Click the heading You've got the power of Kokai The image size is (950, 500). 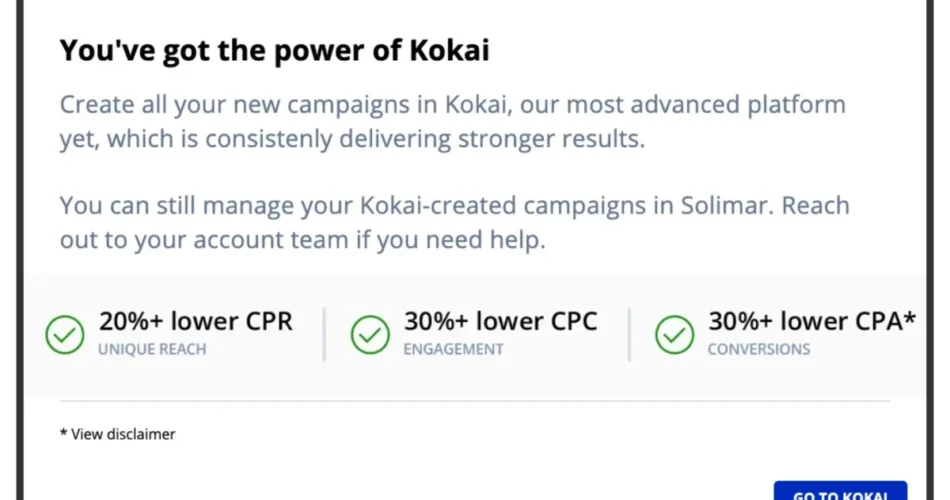(x=274, y=50)
